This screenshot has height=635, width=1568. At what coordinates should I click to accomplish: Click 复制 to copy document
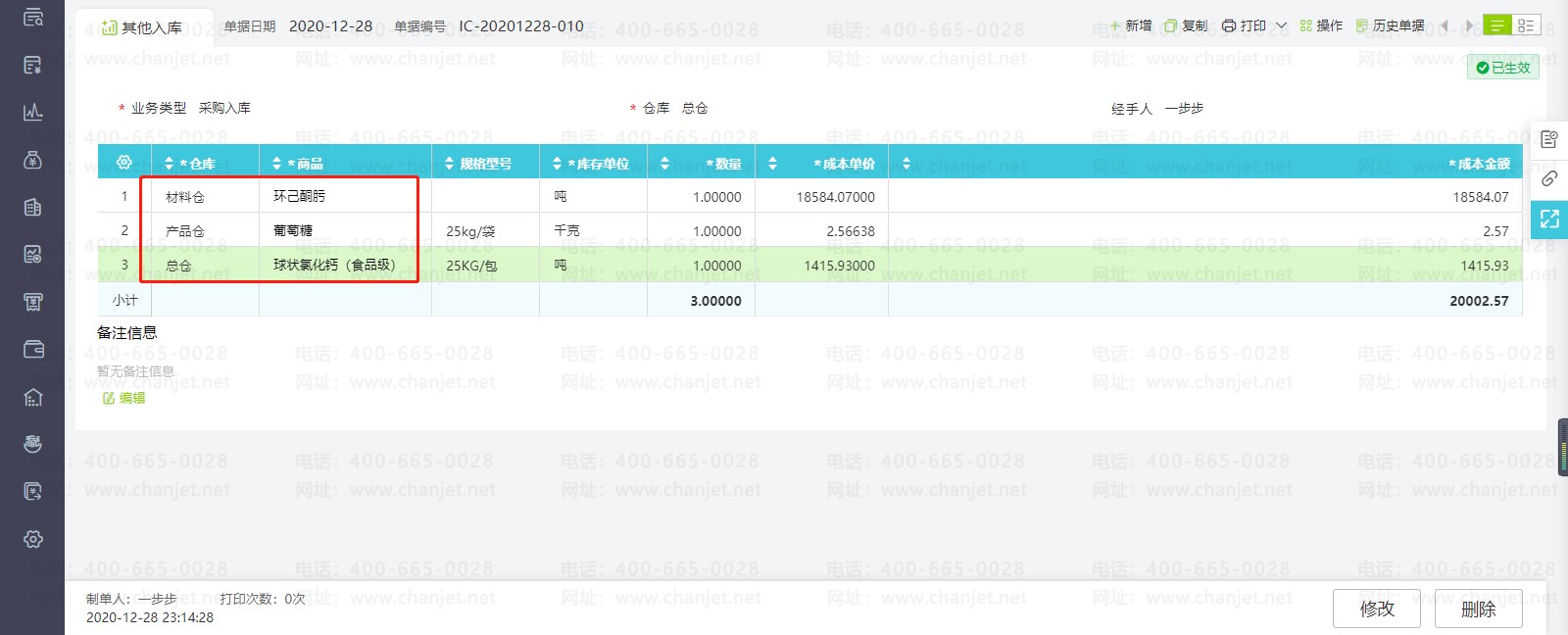pos(1186,25)
